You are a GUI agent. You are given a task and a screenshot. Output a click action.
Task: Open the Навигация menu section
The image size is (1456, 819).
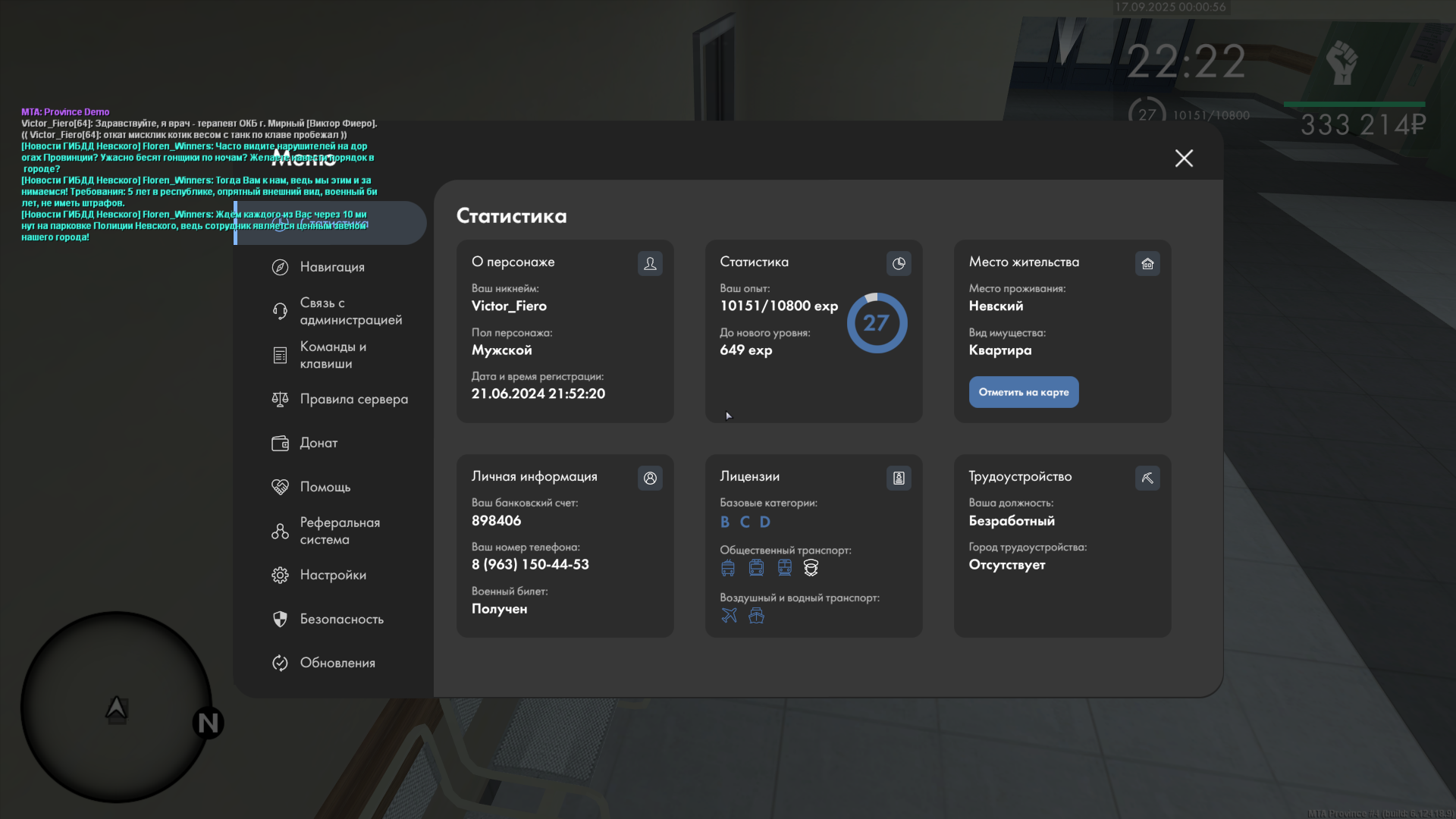[x=332, y=267]
